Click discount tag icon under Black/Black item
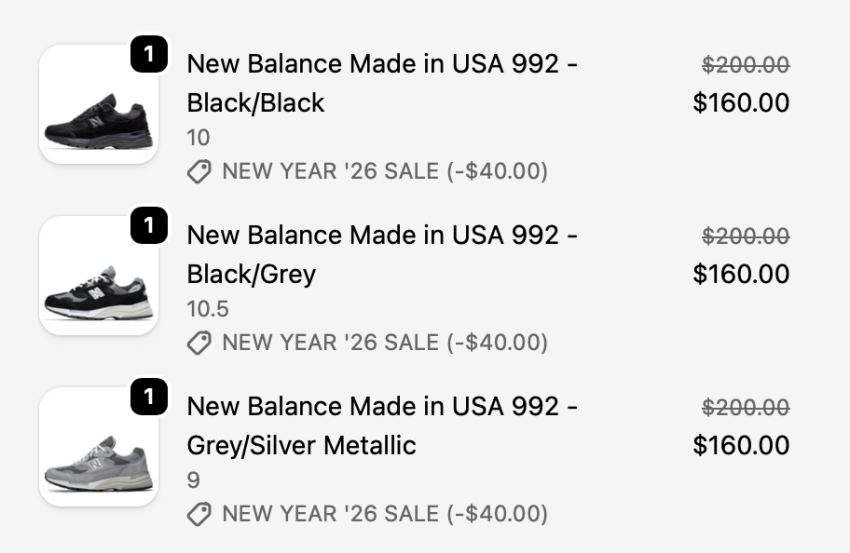 200,172
